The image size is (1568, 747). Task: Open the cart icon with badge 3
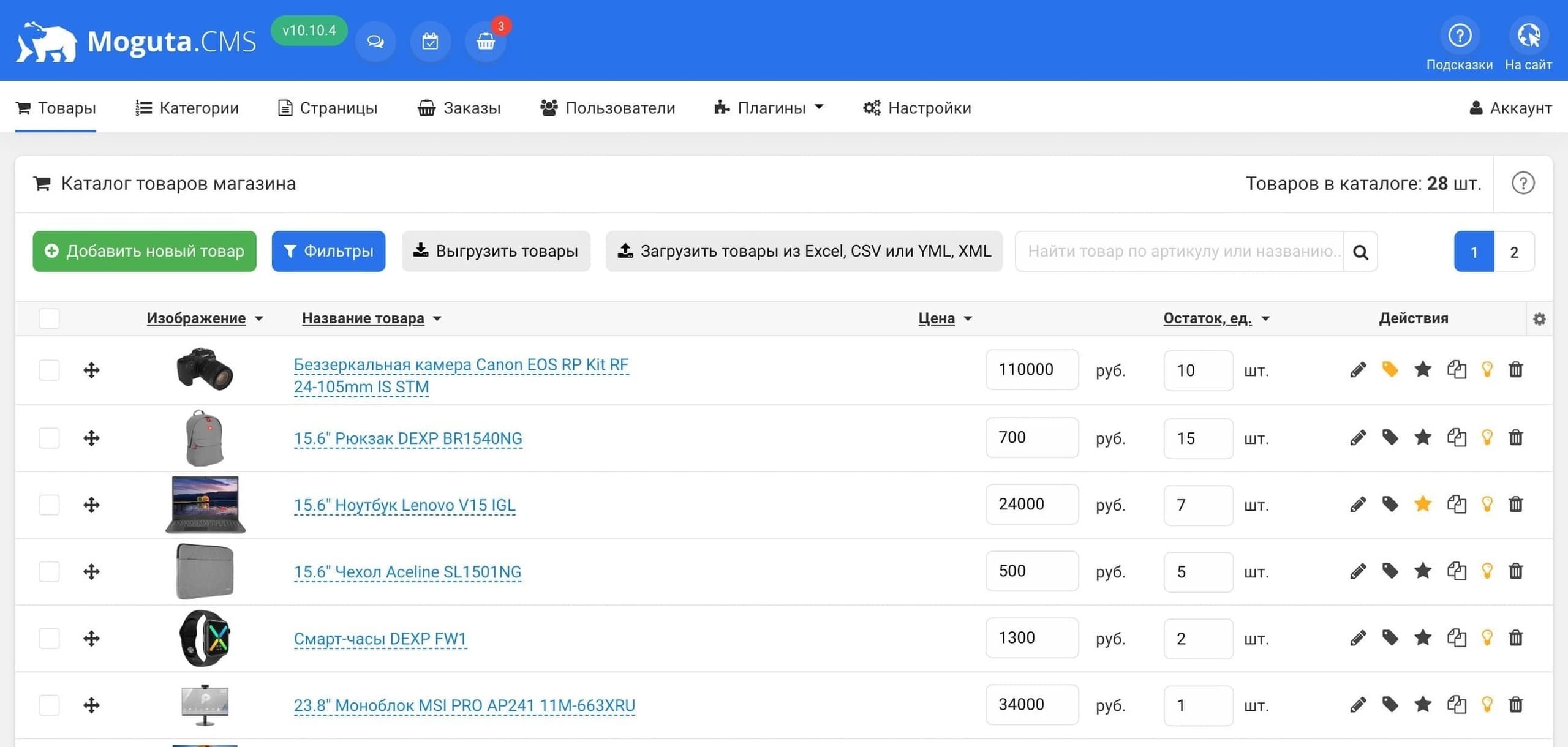point(485,42)
